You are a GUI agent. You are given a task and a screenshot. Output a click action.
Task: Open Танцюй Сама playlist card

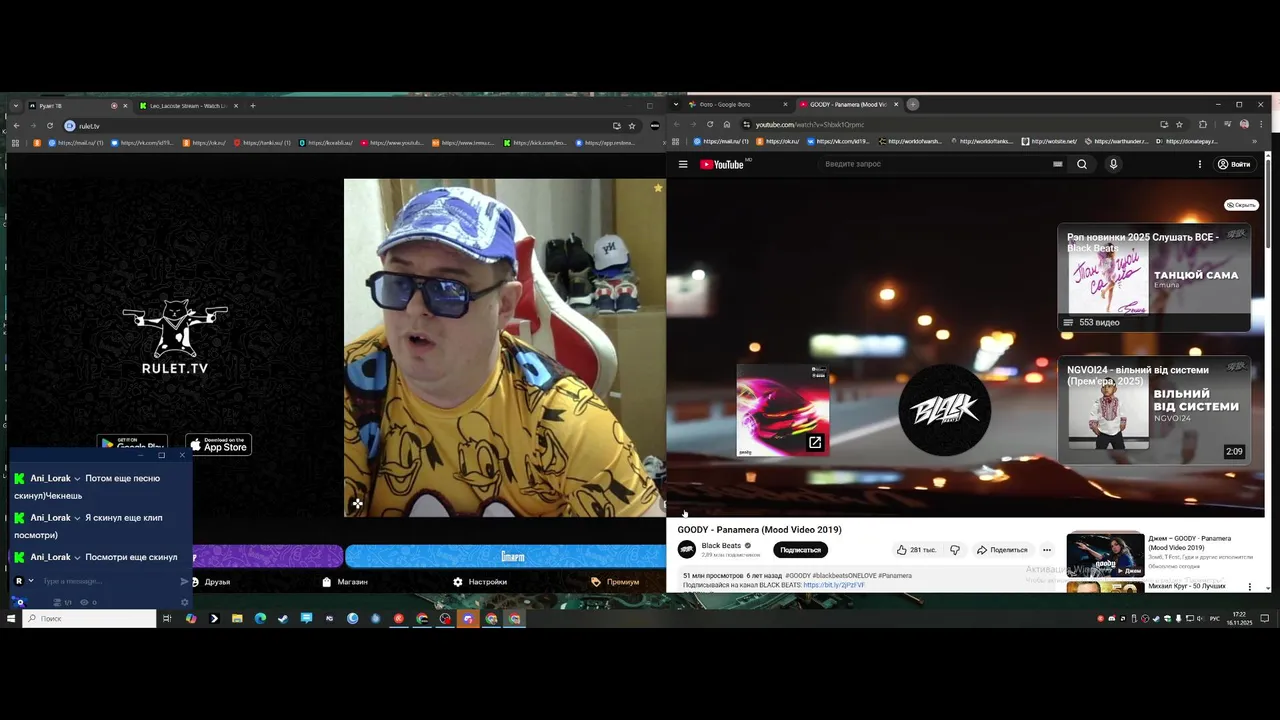coord(1154,277)
